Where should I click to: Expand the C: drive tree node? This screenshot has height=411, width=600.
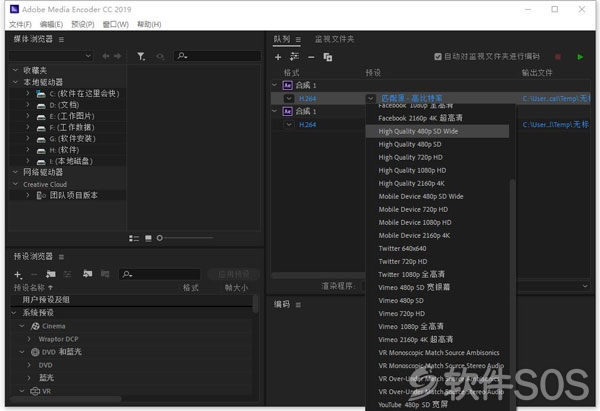coord(28,93)
